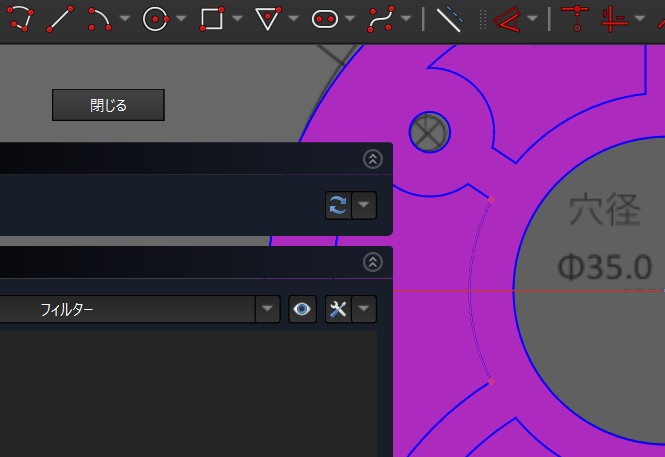The image size is (665, 457).
Task: Open the B-spline tool dropdown arrow
Action: click(x=406, y=18)
